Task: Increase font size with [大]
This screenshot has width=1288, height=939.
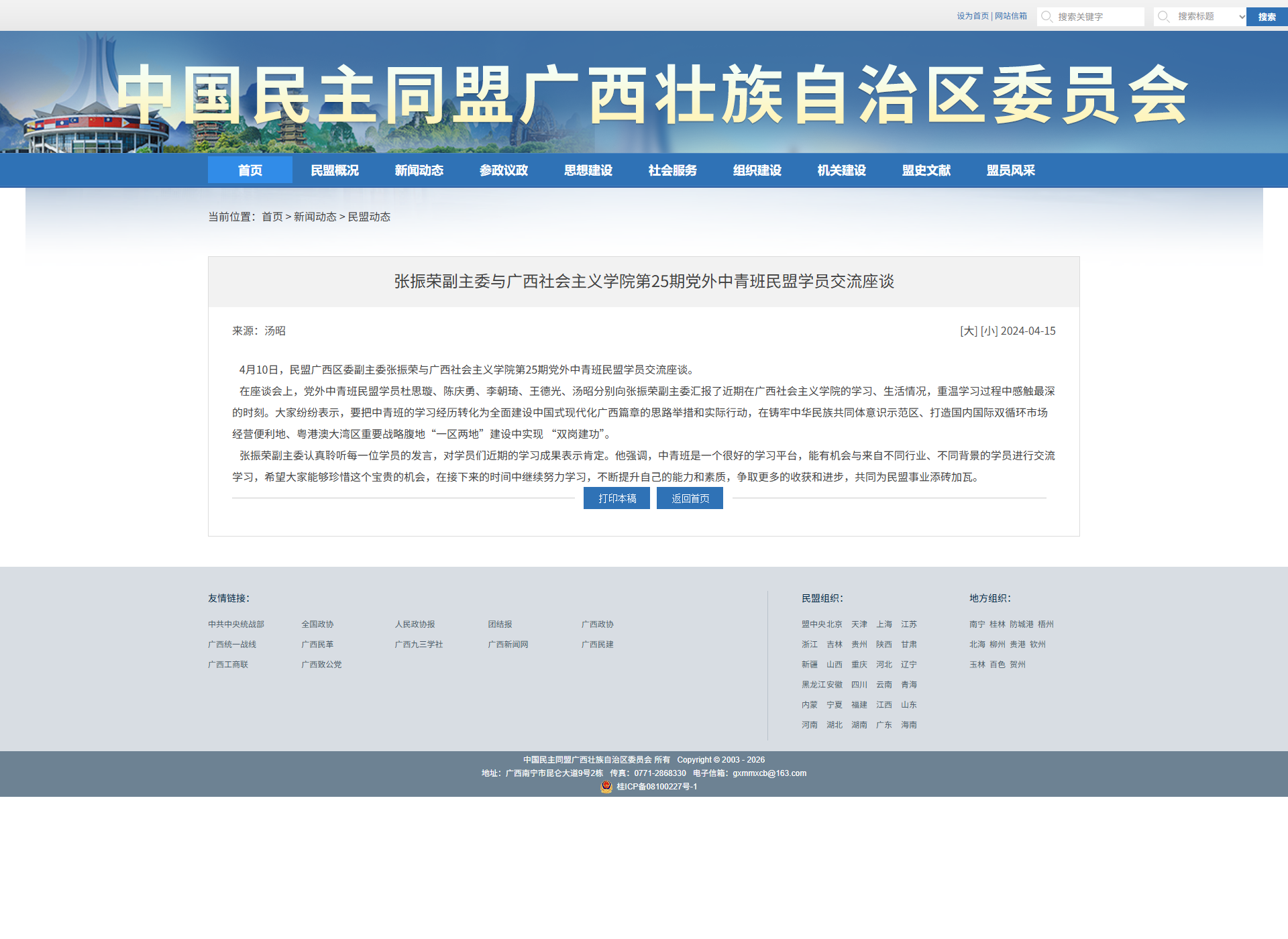Action: pyautogui.click(x=969, y=331)
